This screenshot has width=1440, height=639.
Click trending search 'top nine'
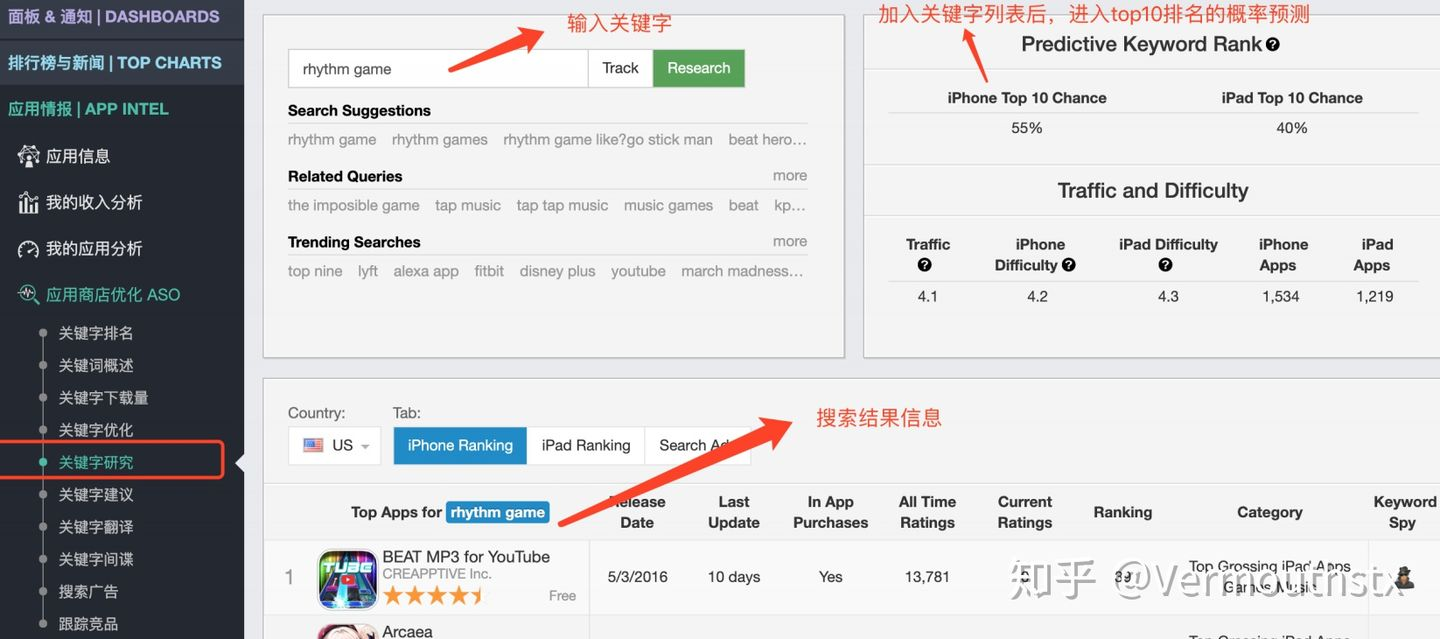point(315,271)
